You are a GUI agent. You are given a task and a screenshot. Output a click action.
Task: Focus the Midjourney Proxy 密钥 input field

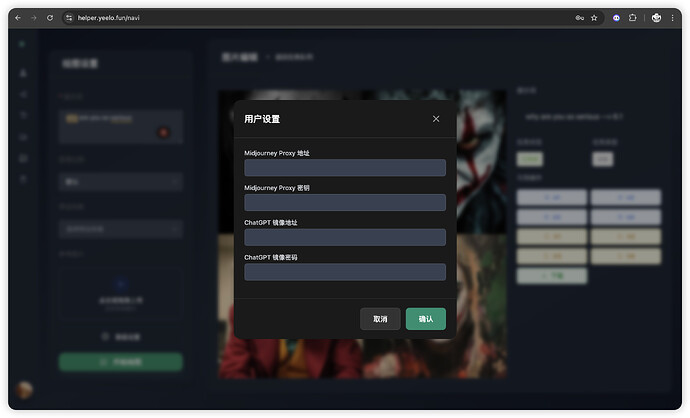click(x=345, y=202)
